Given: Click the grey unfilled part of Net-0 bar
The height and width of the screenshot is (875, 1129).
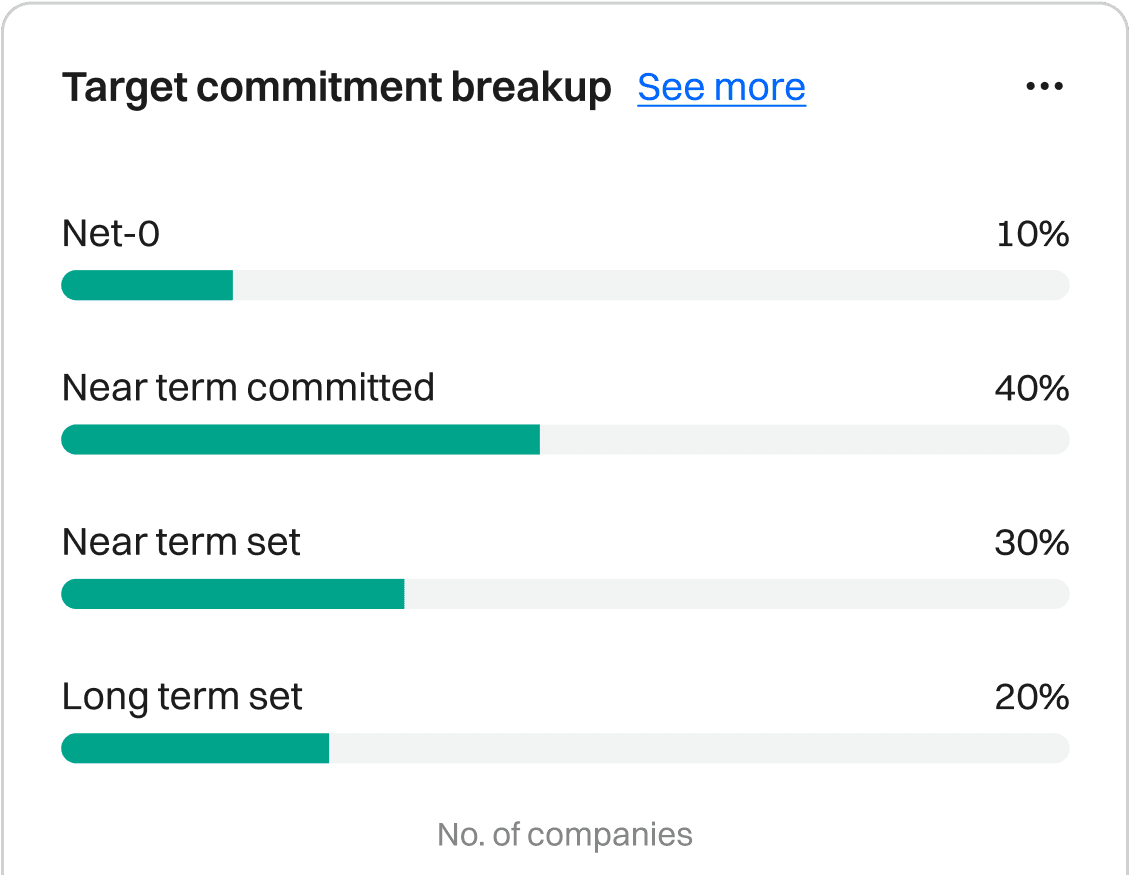Looking at the screenshot, I should [x=650, y=285].
